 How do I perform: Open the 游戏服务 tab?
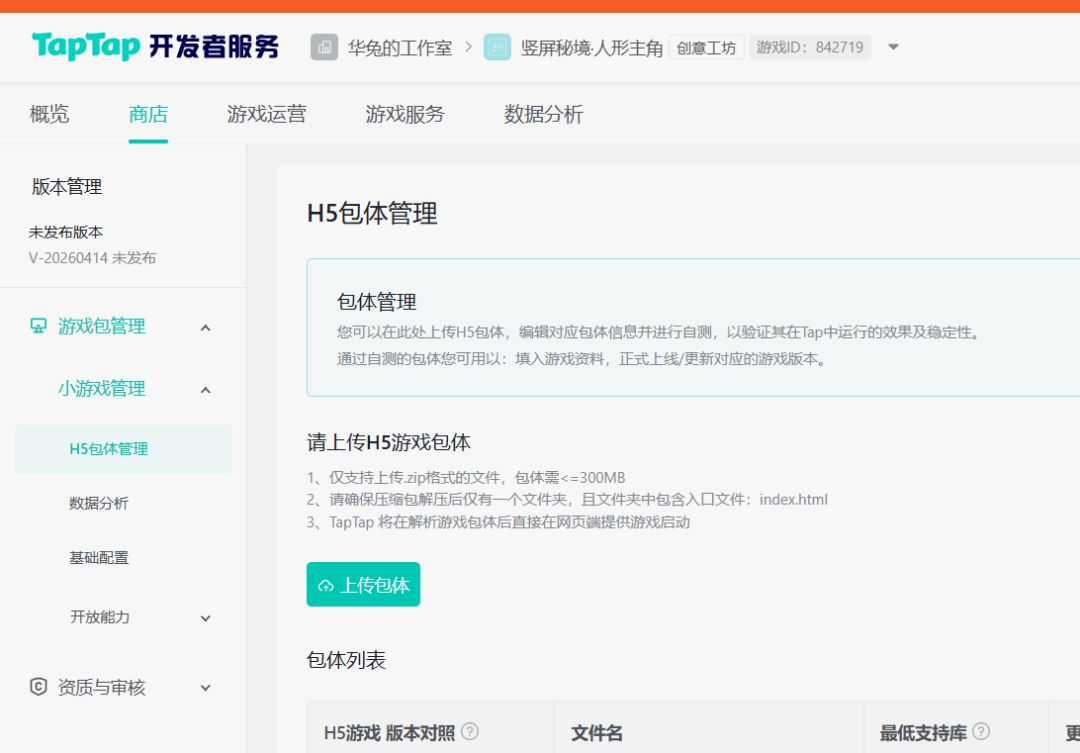(x=405, y=114)
